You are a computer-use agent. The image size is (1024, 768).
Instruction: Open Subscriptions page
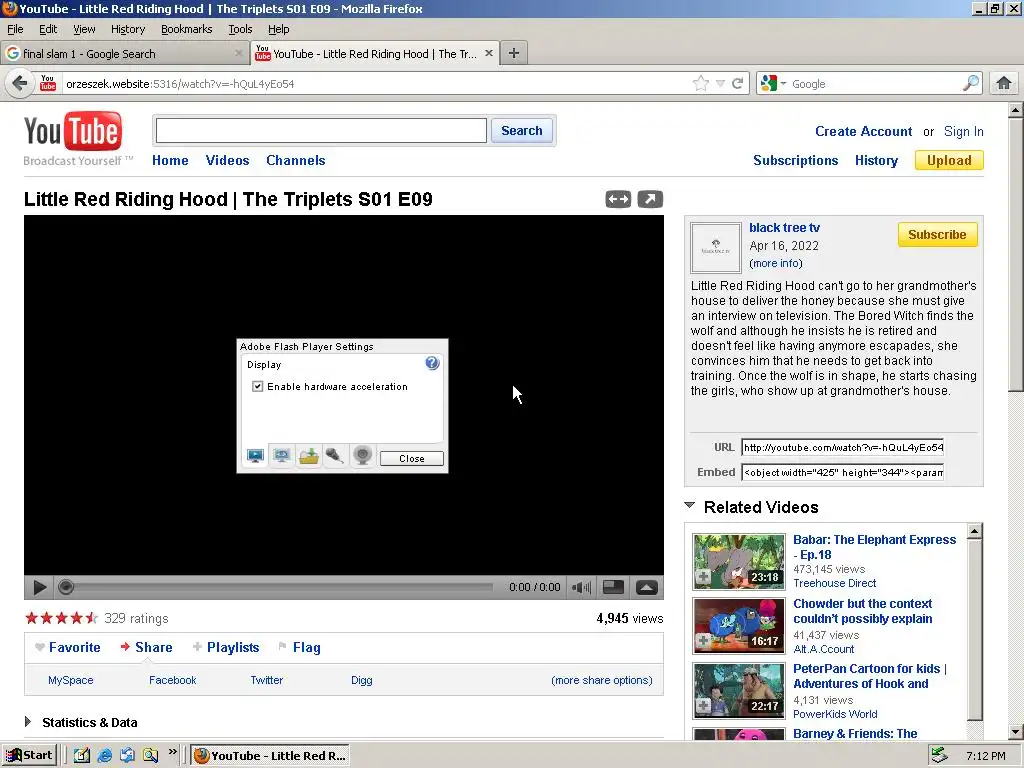click(795, 161)
